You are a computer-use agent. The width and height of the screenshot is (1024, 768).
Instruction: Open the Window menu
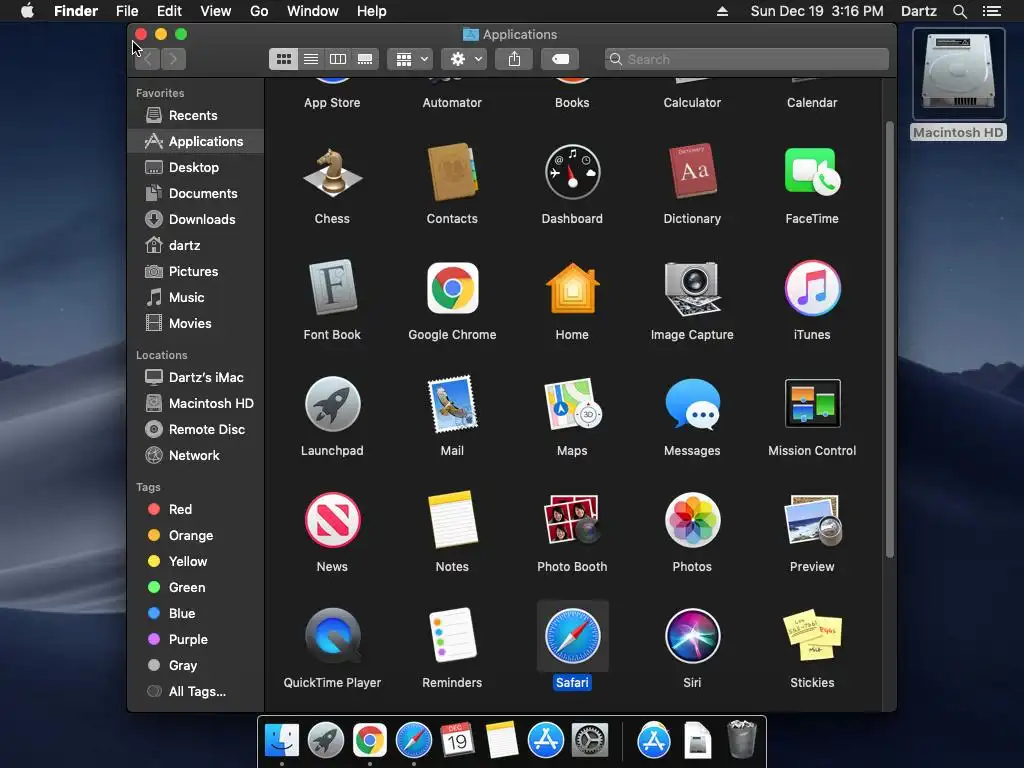(313, 11)
